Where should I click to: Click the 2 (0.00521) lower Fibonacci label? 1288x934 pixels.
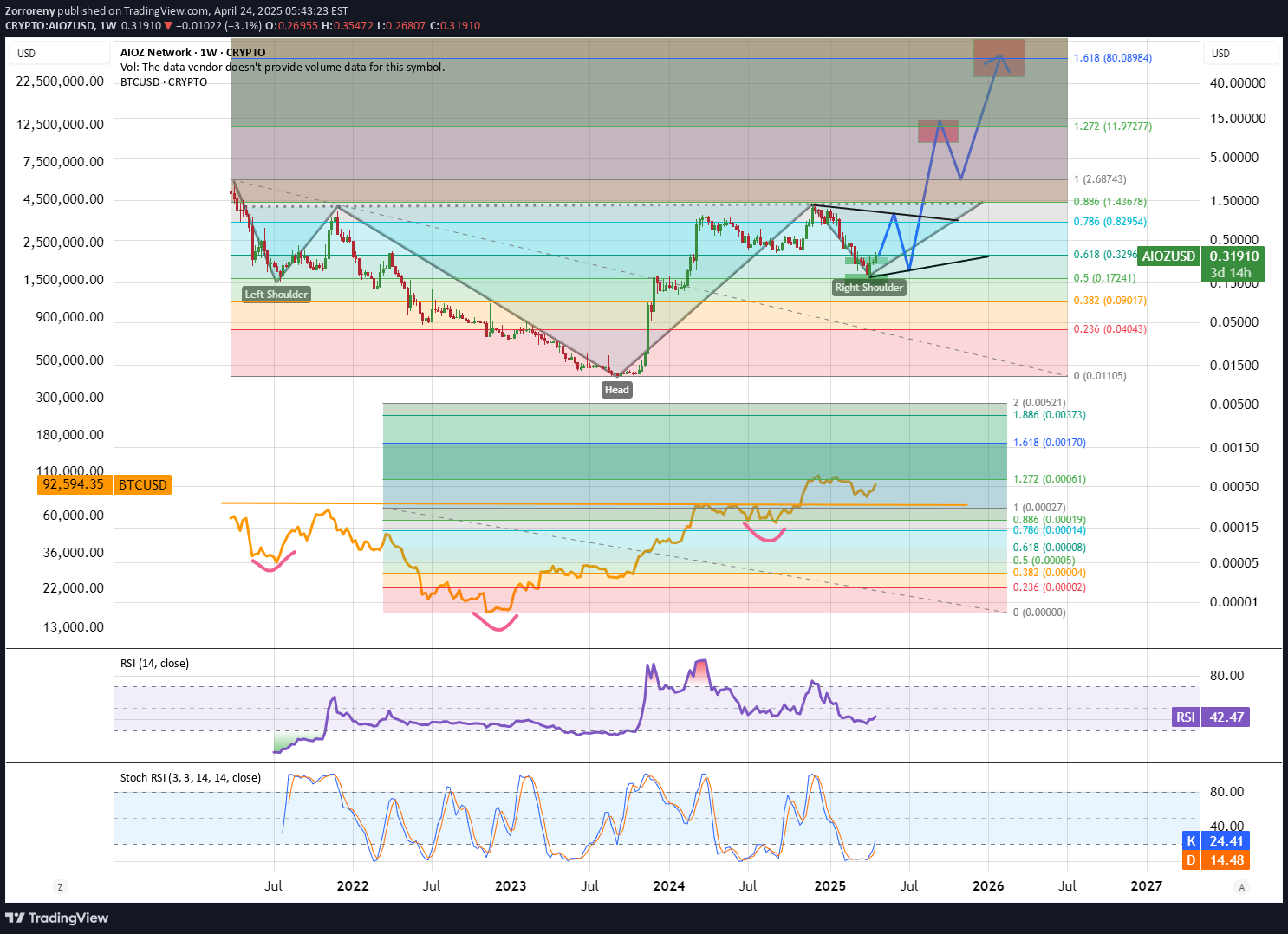point(1039,404)
